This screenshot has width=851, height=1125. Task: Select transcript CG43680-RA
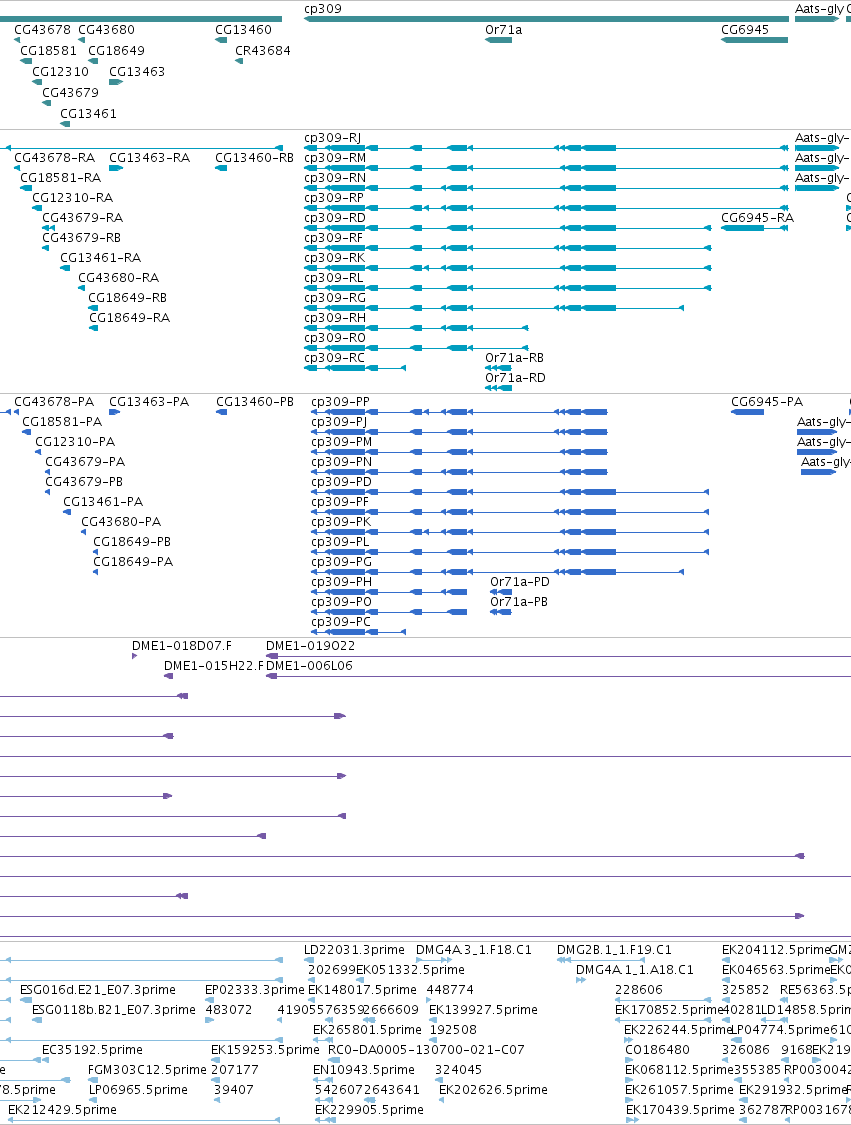pyautogui.click(x=118, y=278)
